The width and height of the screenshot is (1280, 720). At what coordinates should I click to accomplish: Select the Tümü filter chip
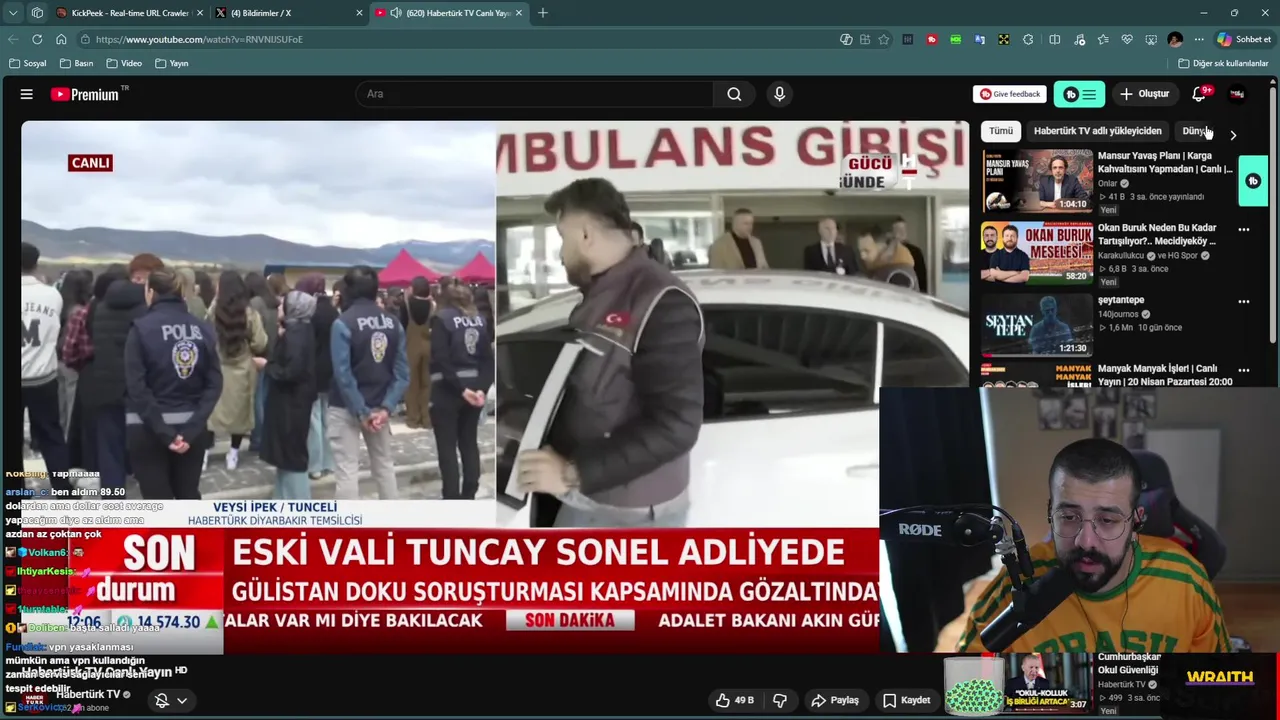point(1001,131)
